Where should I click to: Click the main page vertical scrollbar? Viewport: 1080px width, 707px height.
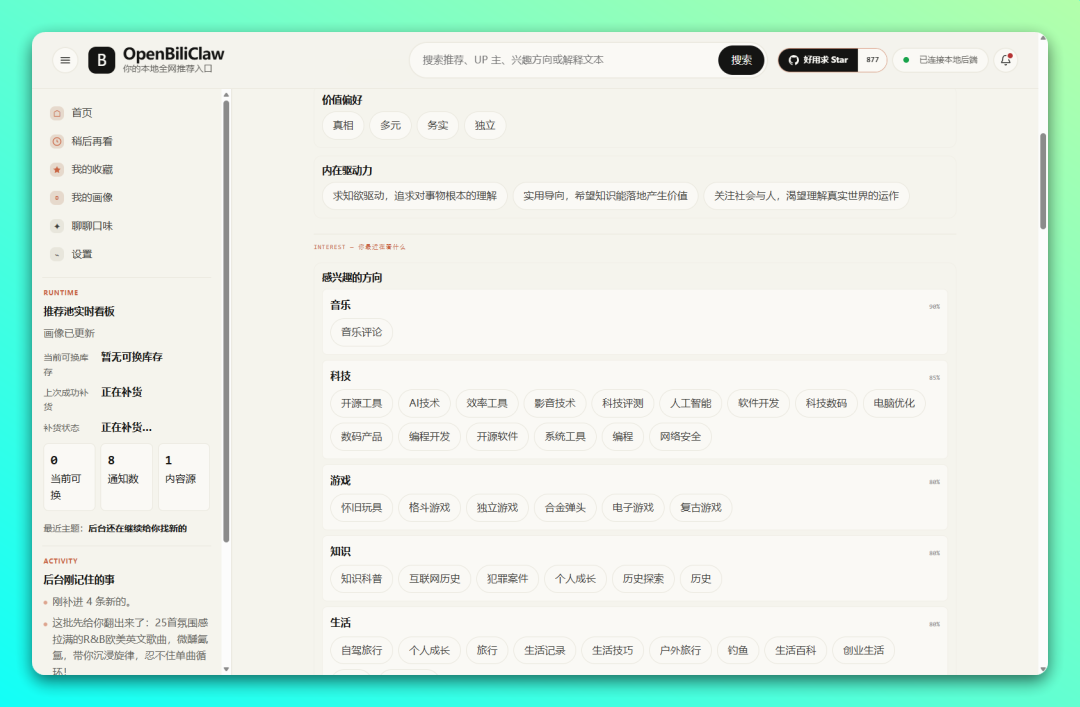pyautogui.click(x=1043, y=181)
